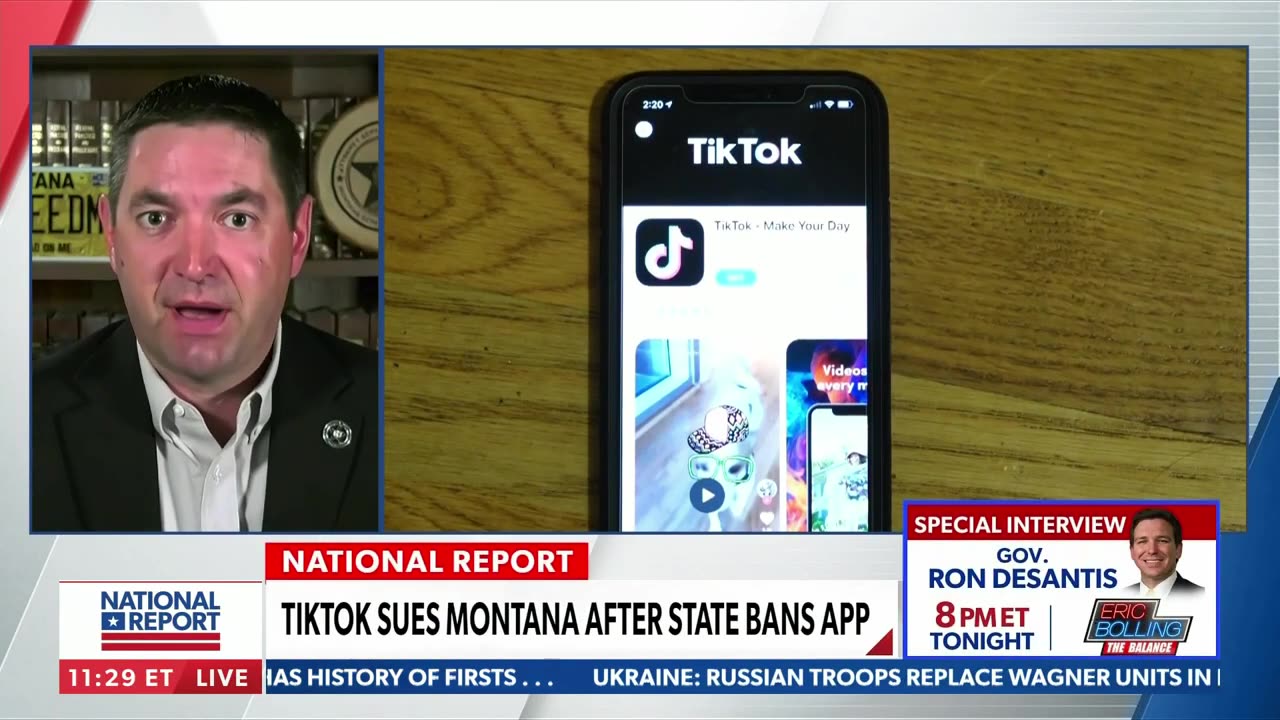
Task: Click the battery icon in phone status bar
Action: point(846,105)
